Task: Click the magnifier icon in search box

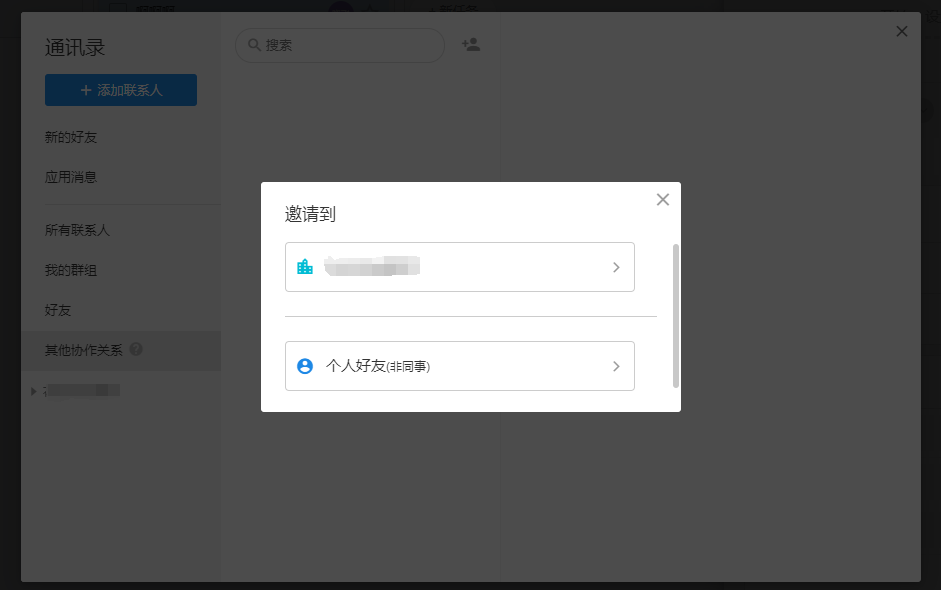Action: point(254,45)
